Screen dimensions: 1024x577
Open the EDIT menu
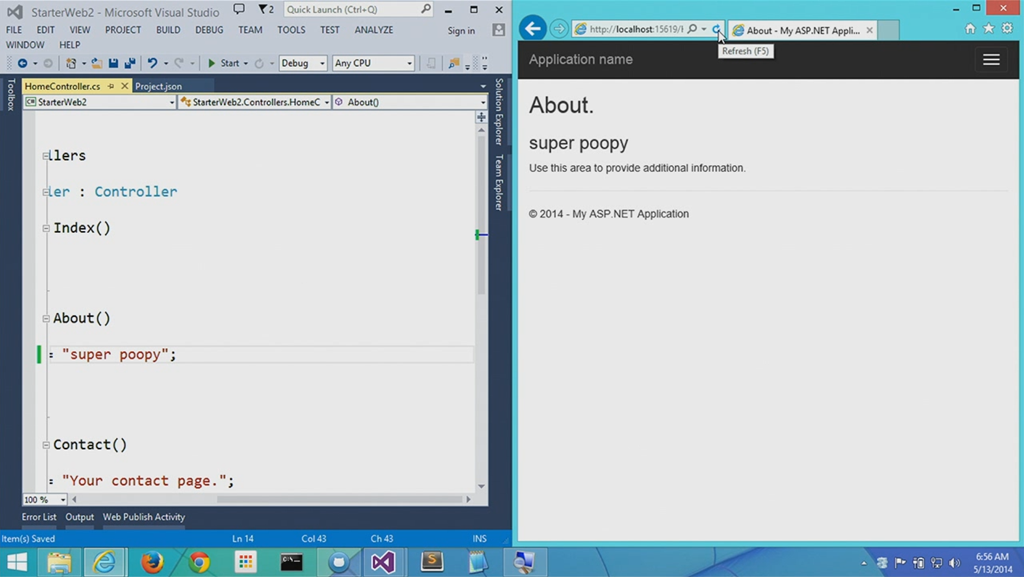coord(45,30)
